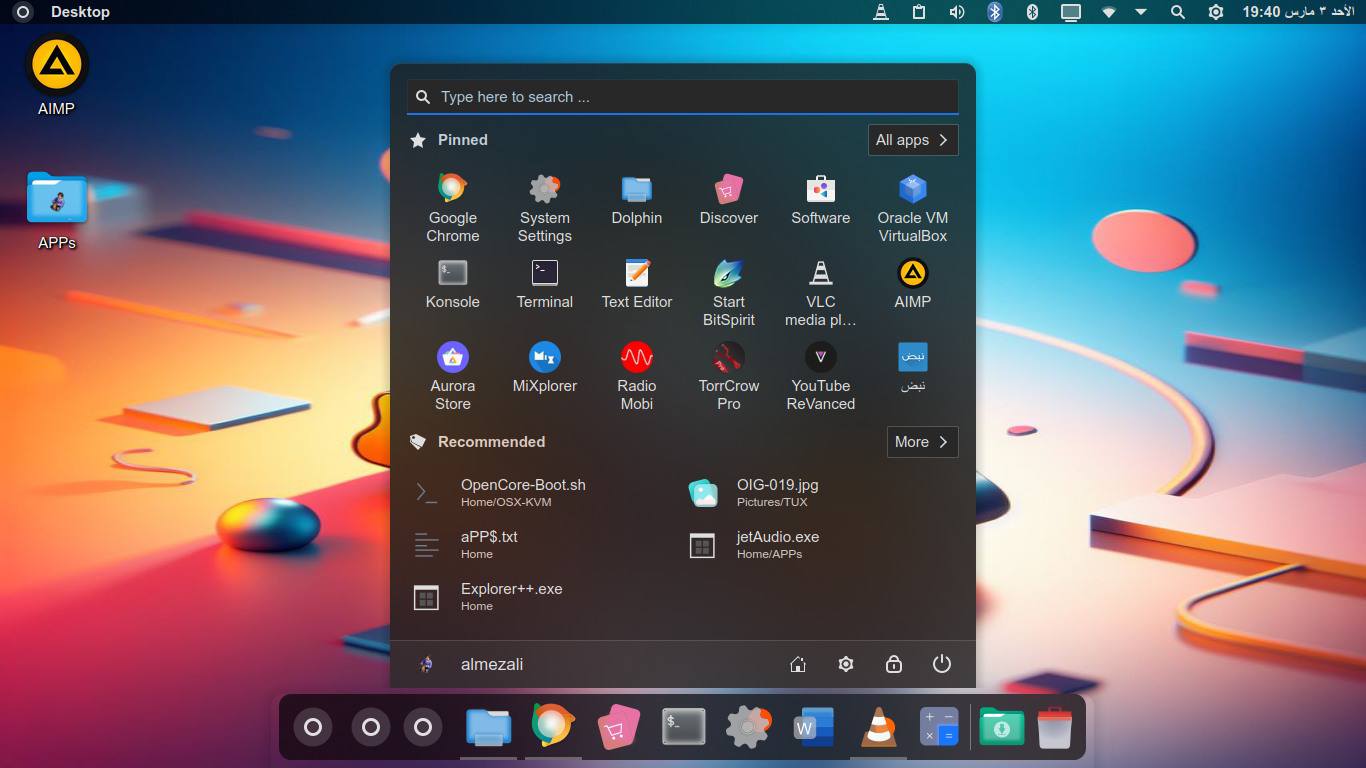The image size is (1366, 768).
Task: Open Dolphin file manager in pinned apps
Action: point(636,200)
